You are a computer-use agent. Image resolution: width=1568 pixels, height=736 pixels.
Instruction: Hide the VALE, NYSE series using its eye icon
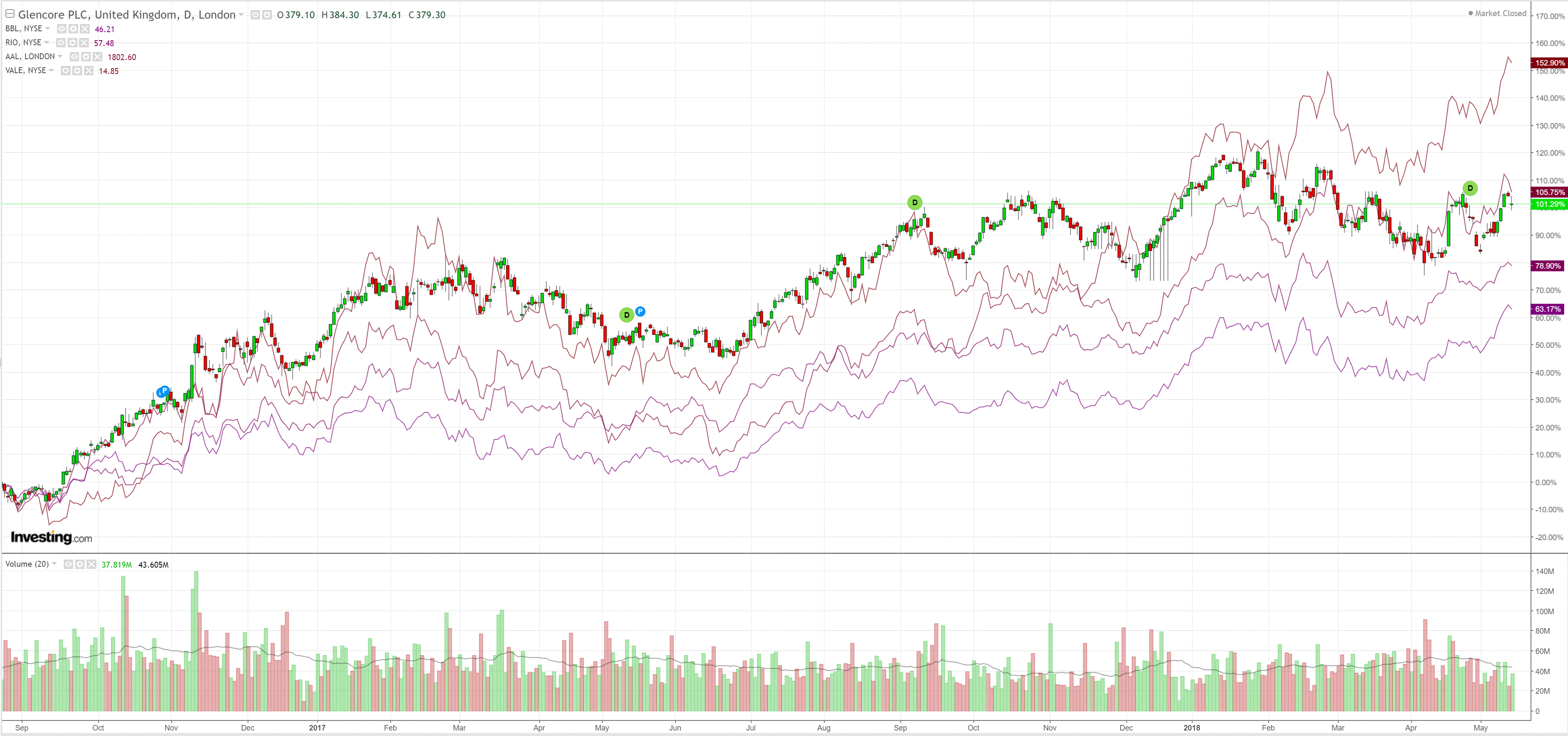click(66, 71)
